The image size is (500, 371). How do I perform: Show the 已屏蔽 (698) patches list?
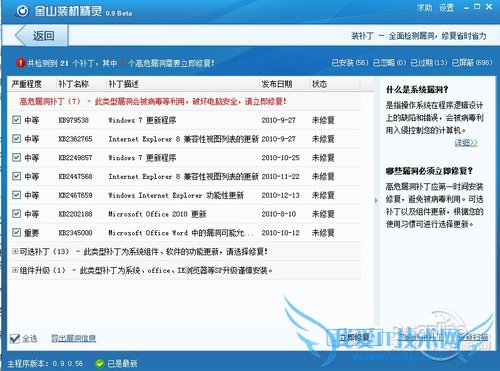click(x=472, y=63)
